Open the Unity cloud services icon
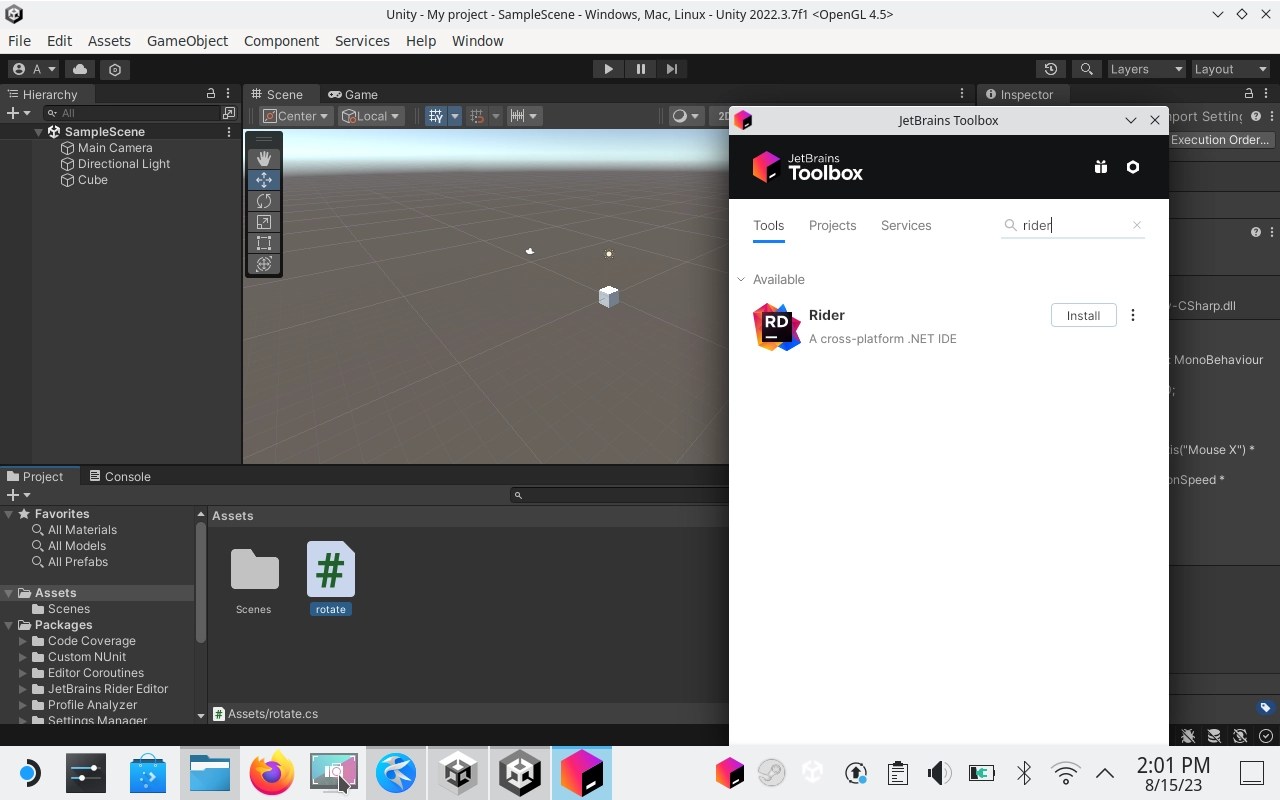 click(79, 69)
